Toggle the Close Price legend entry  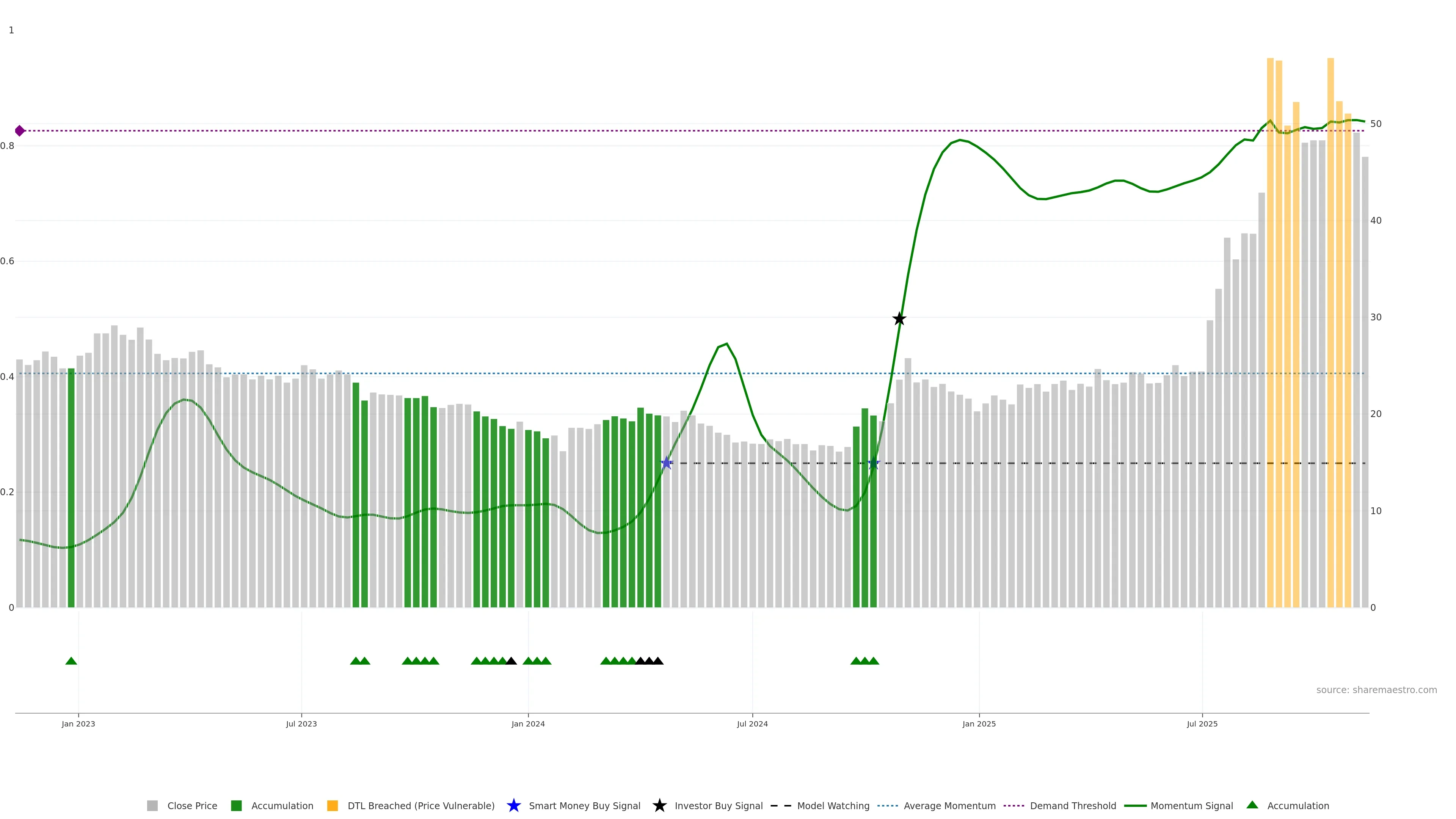[191, 805]
